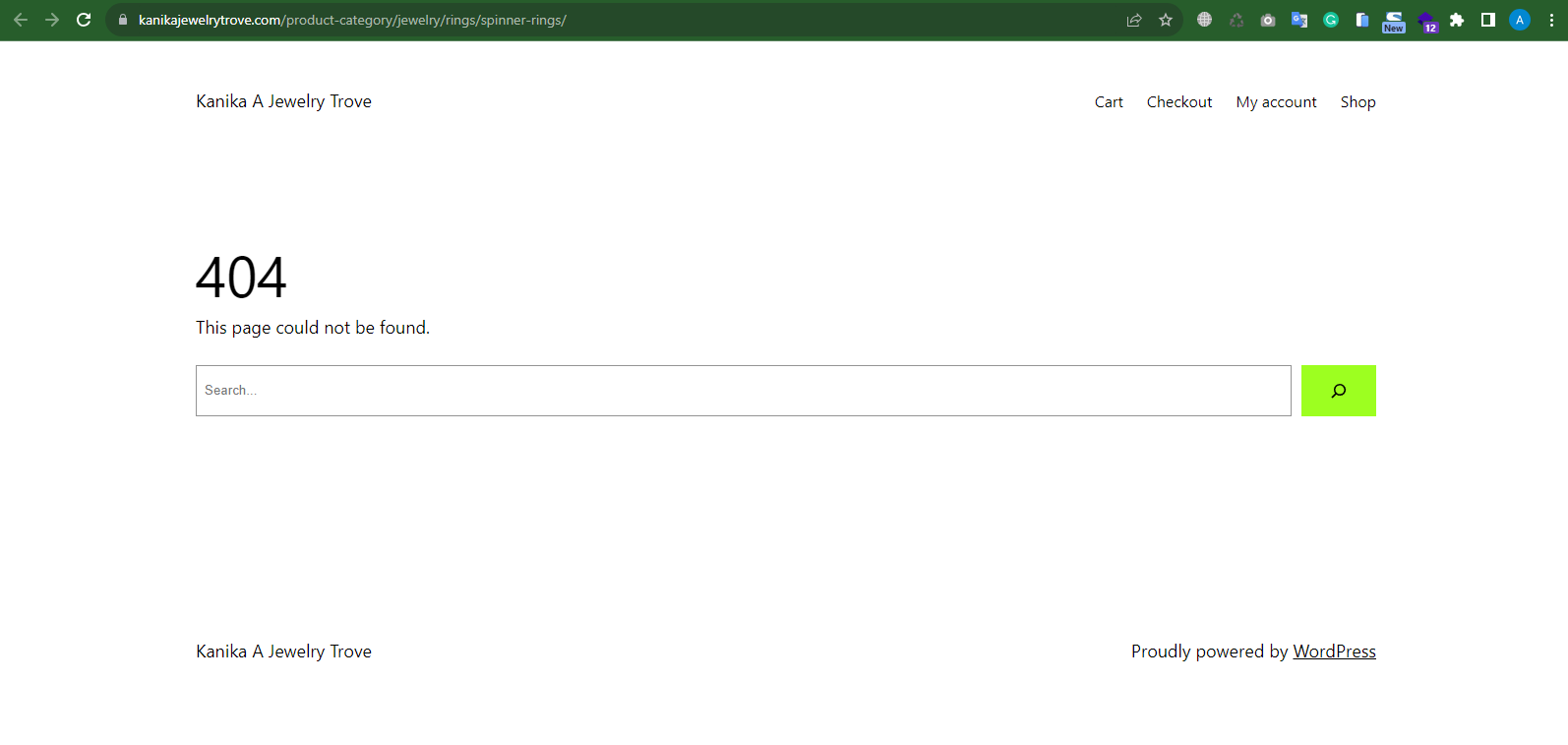
Task: Open the Cart page
Action: point(1109,102)
